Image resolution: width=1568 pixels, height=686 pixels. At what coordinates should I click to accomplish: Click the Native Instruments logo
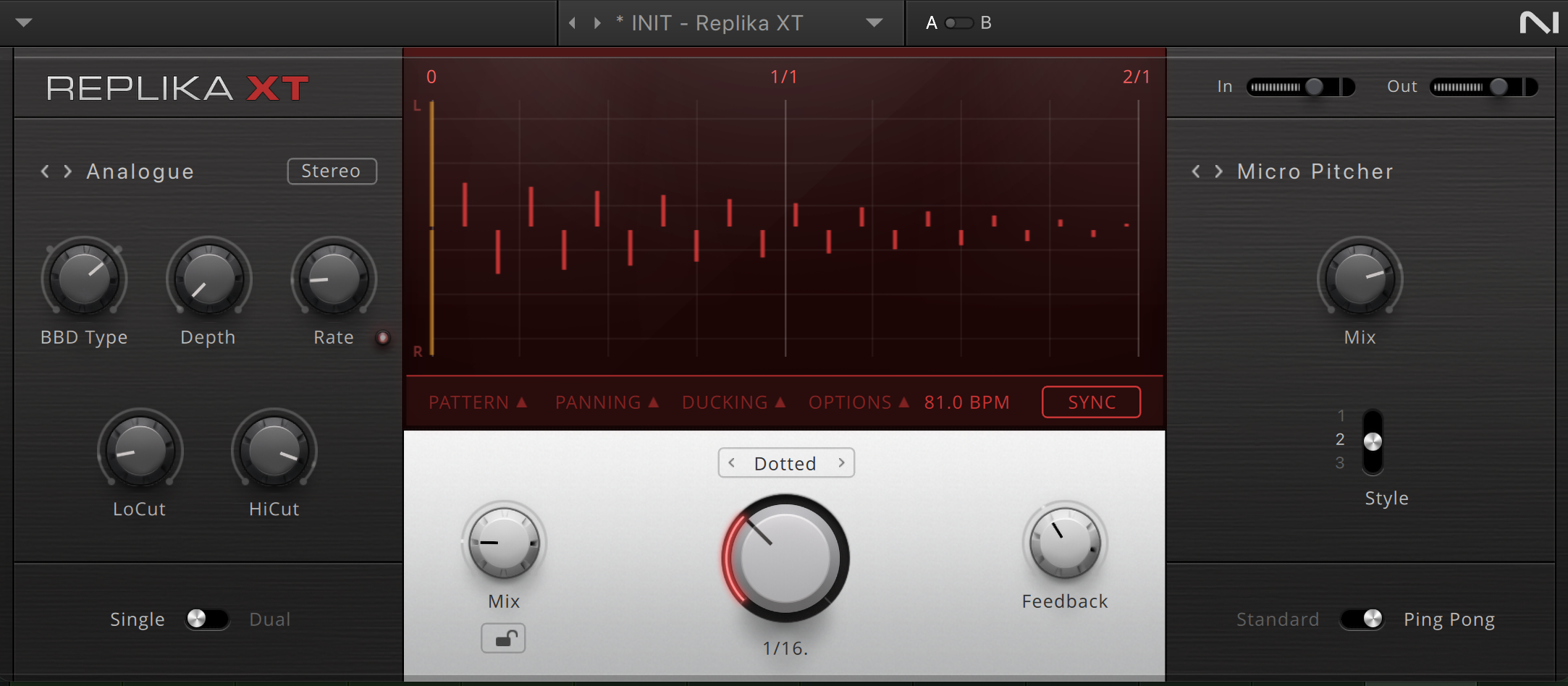(x=1539, y=22)
